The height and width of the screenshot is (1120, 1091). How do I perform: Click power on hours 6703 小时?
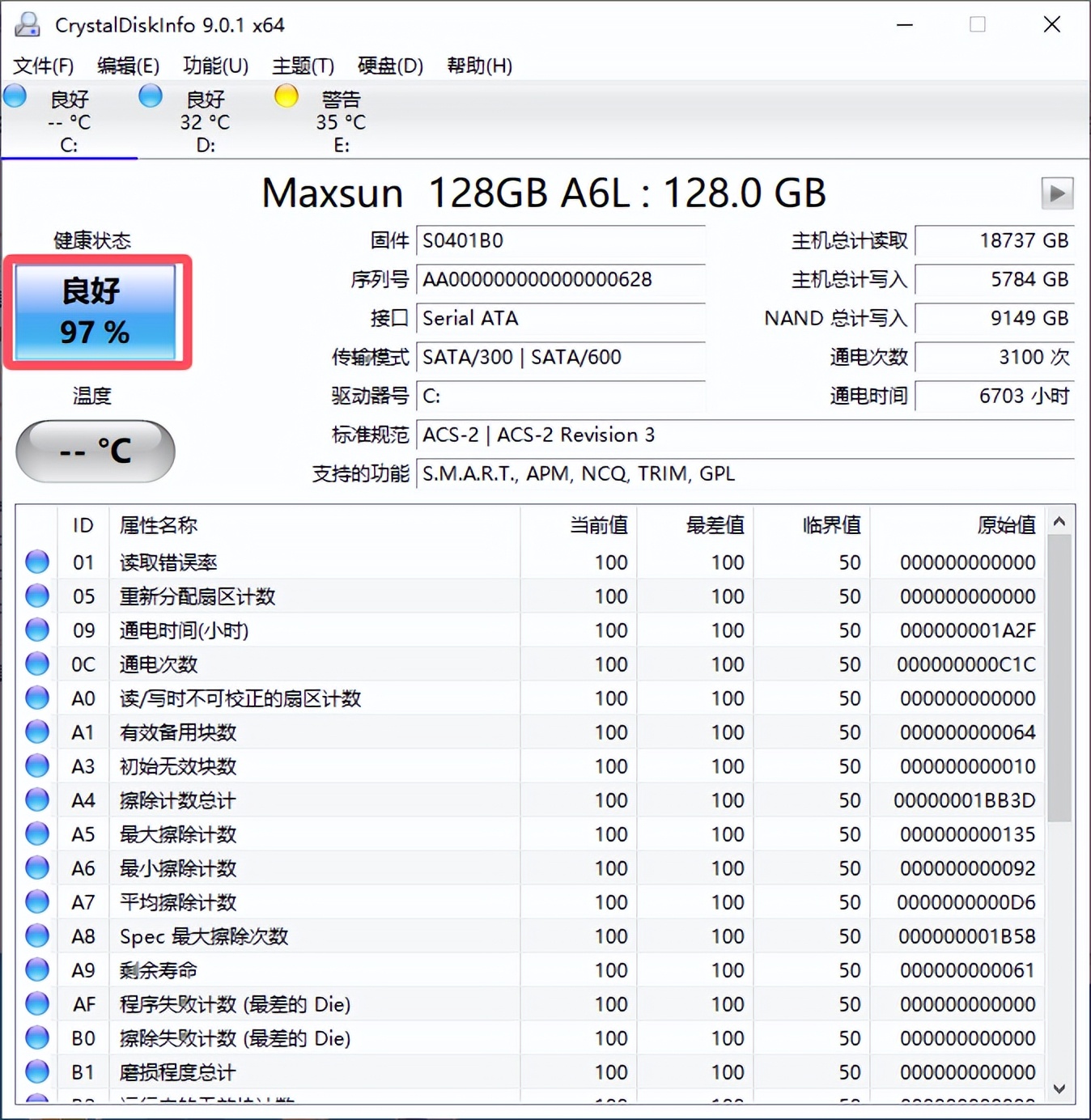tap(995, 396)
